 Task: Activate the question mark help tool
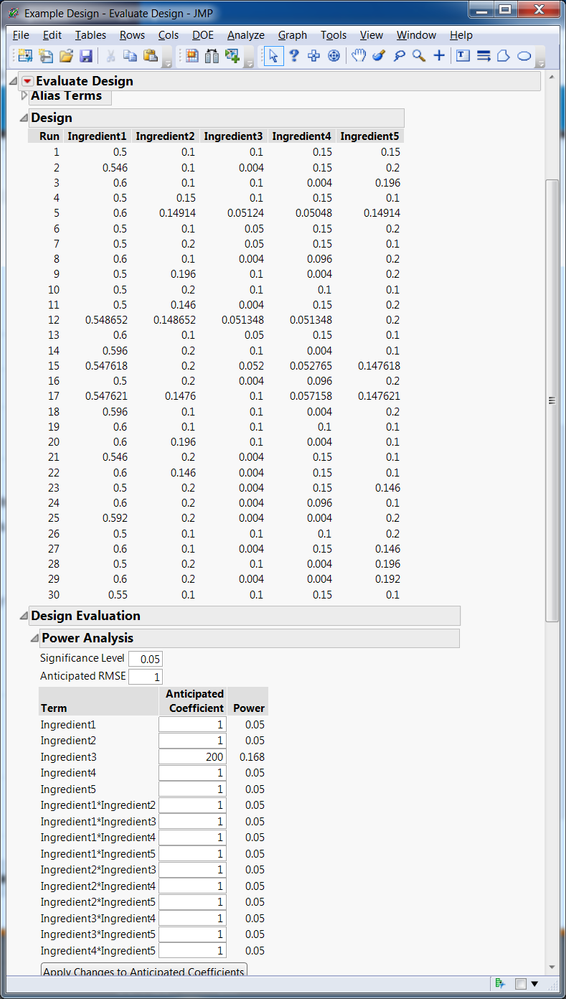(294, 55)
